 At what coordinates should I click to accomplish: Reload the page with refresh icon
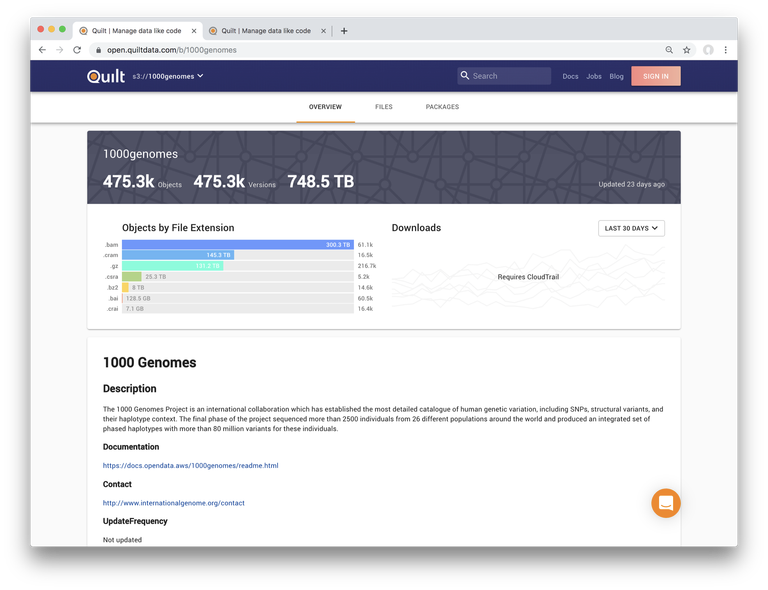tap(77, 50)
